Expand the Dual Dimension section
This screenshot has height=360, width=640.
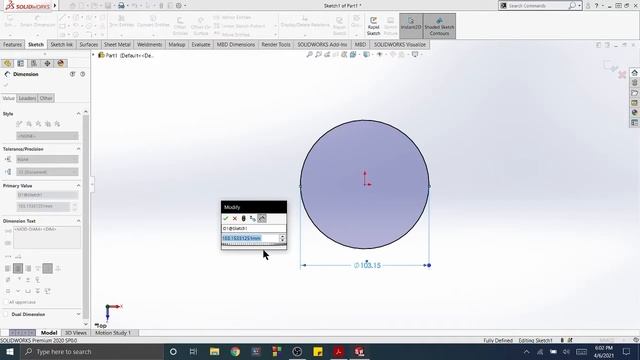78,314
